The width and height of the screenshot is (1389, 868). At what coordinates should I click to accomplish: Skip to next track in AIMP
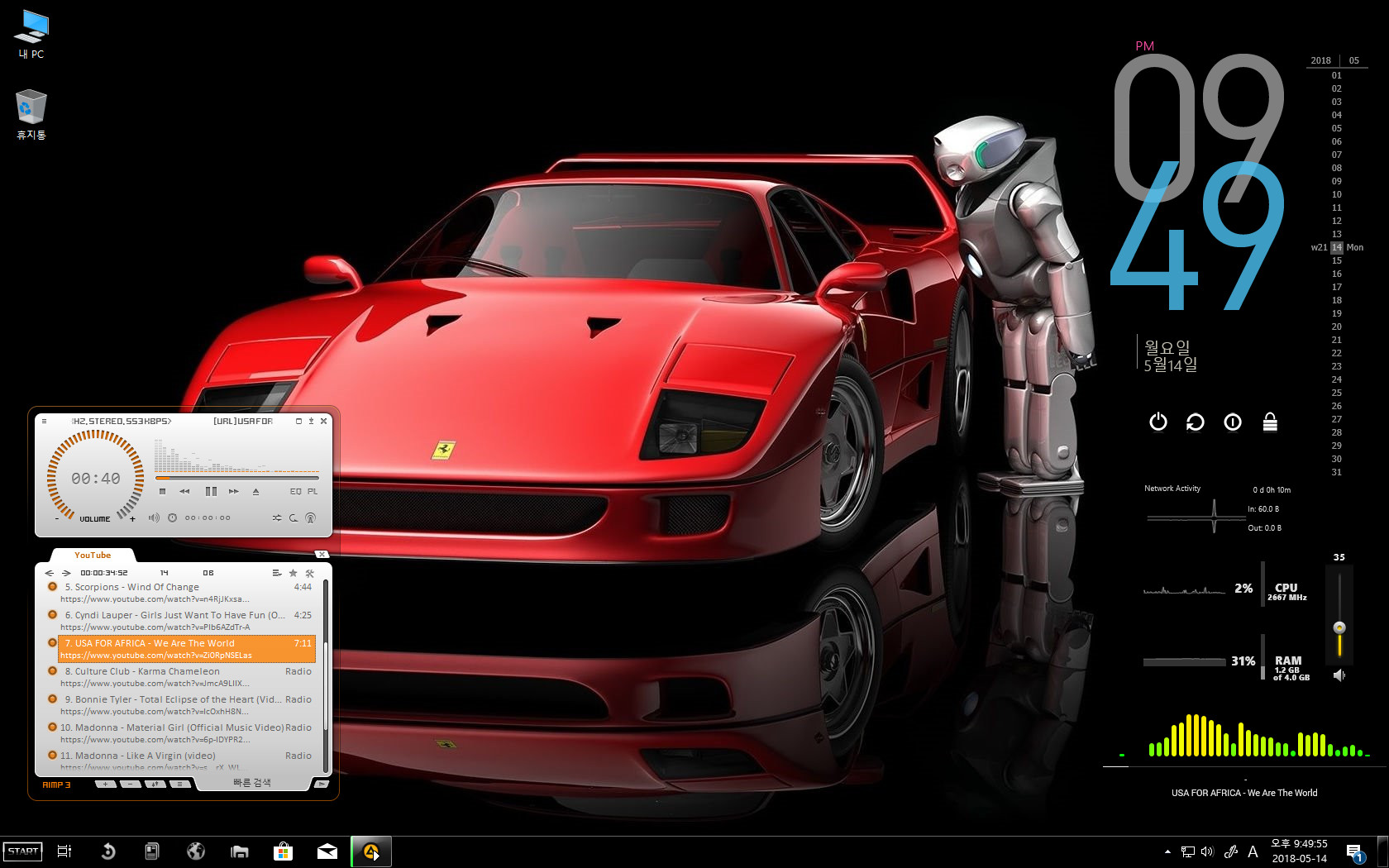point(234,491)
